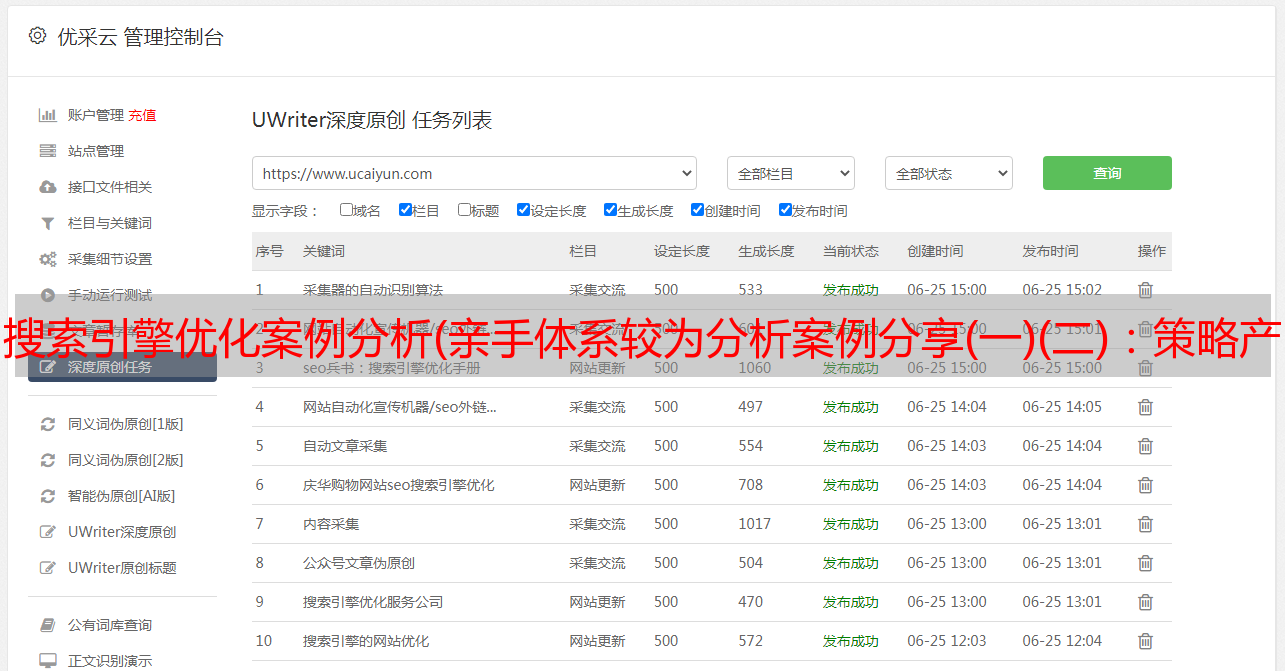Click the red 充值 link

(142, 115)
